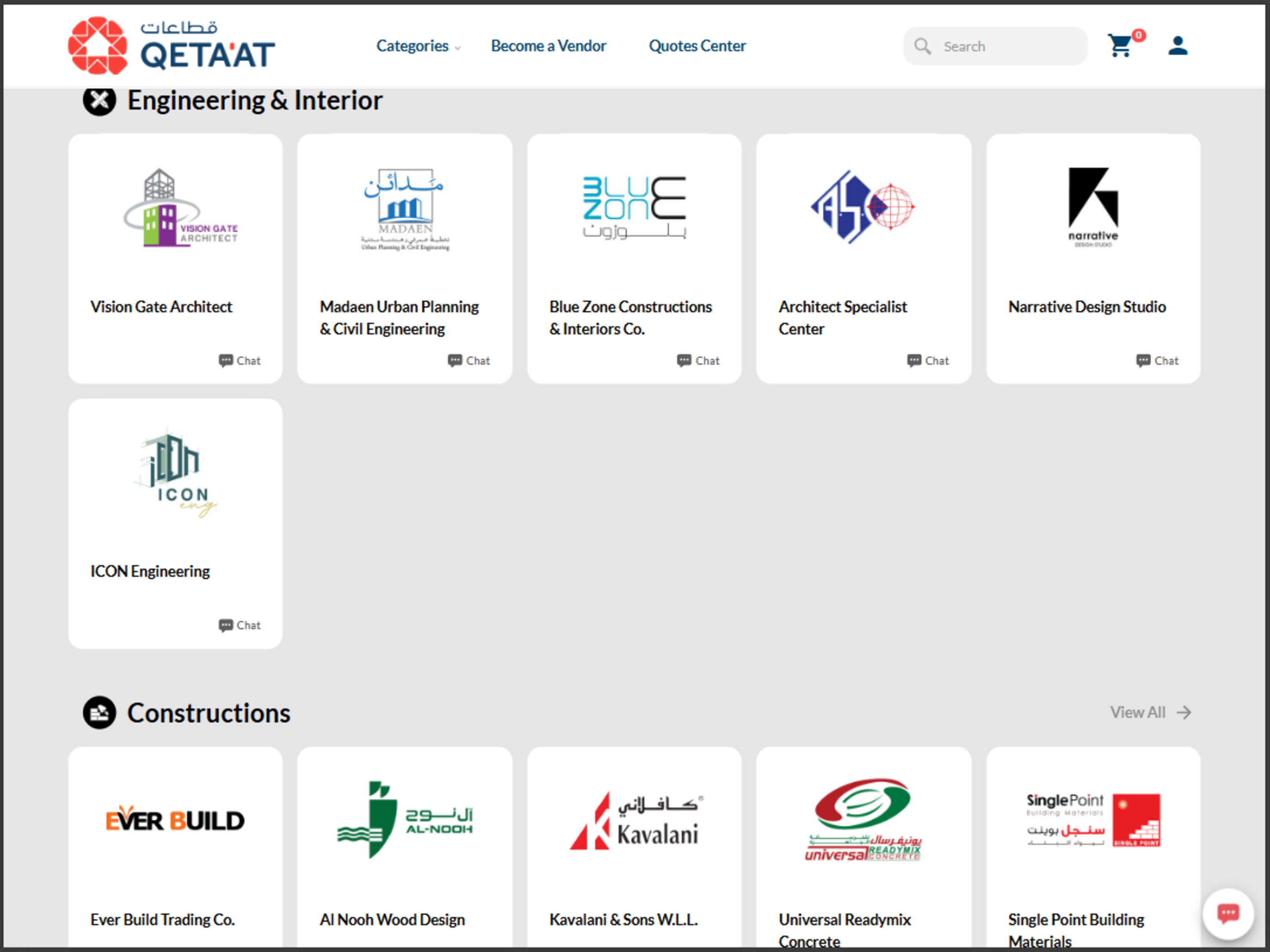Click the View All arrow icon

click(1184, 712)
